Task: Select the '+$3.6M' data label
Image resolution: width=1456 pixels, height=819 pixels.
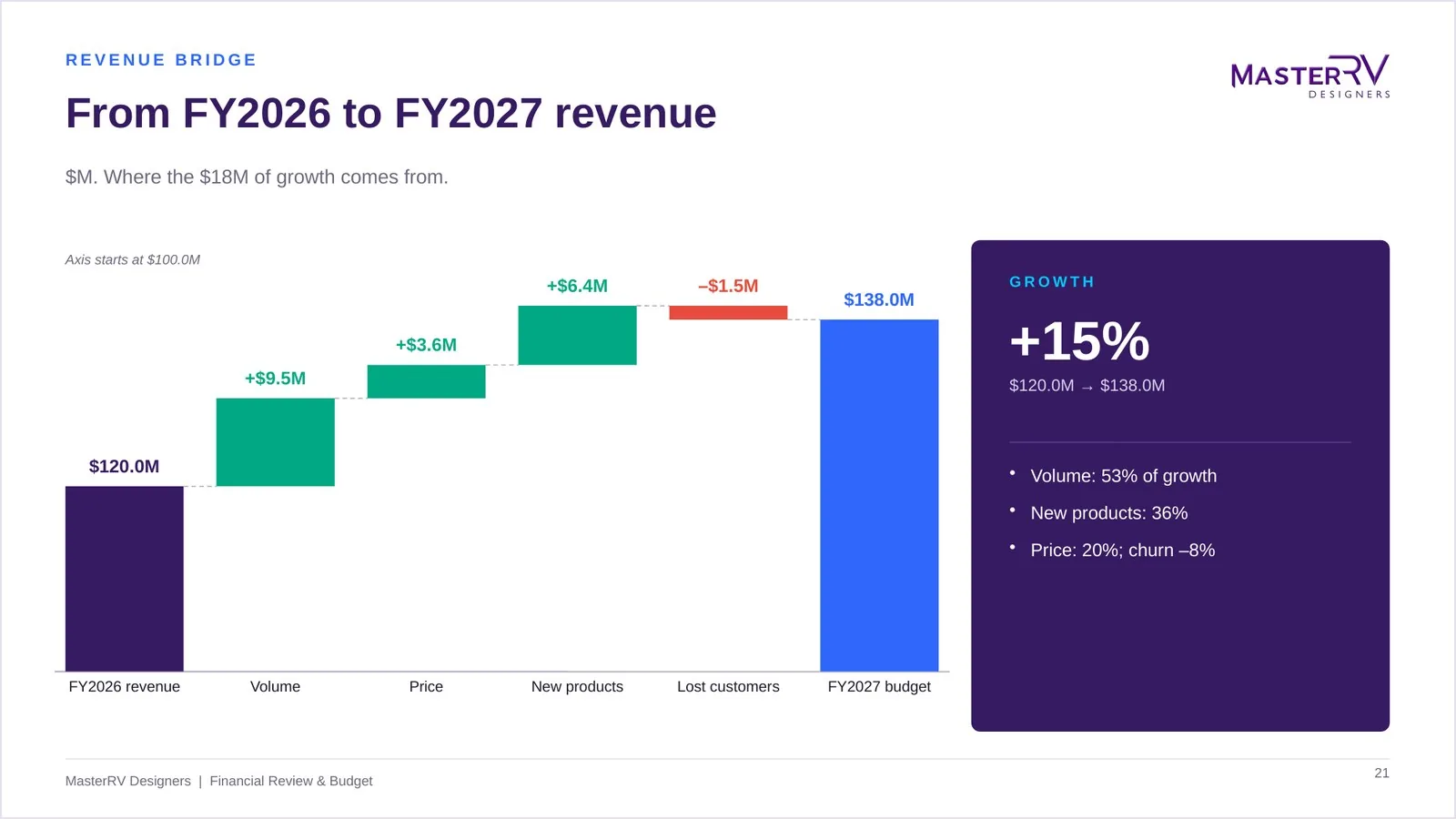Action: (427, 345)
